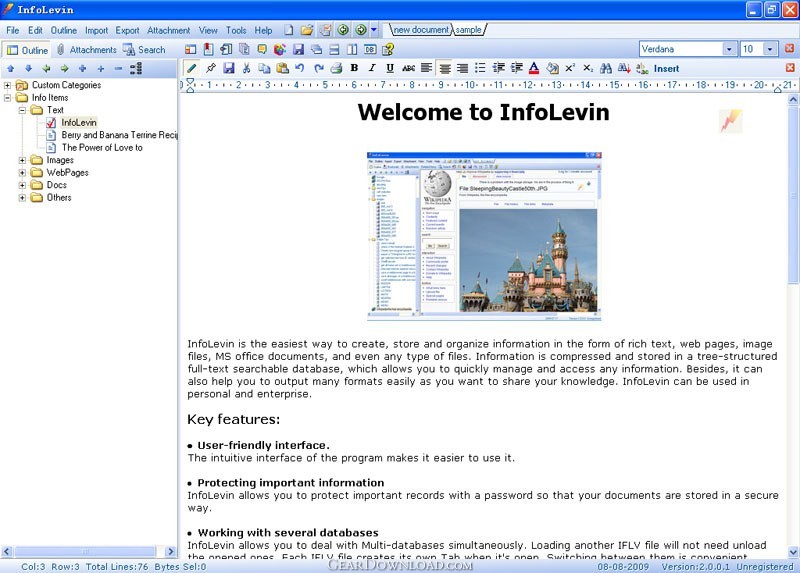Cut selection with the scissors icon
Screen dimensions: 800x573
(246, 68)
